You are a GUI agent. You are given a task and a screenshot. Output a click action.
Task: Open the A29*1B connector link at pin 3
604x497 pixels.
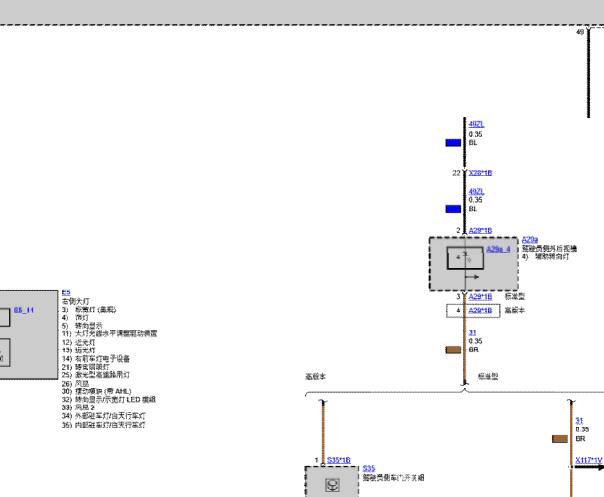pyautogui.click(x=480, y=297)
